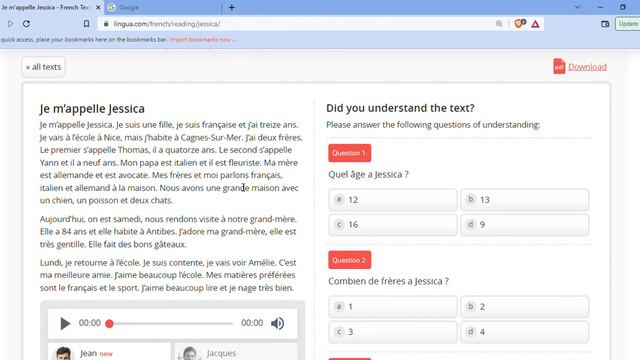Click the paragraph starting Aujourd'hui, on est samedi
Screen dimensions: 640x360
(168, 231)
